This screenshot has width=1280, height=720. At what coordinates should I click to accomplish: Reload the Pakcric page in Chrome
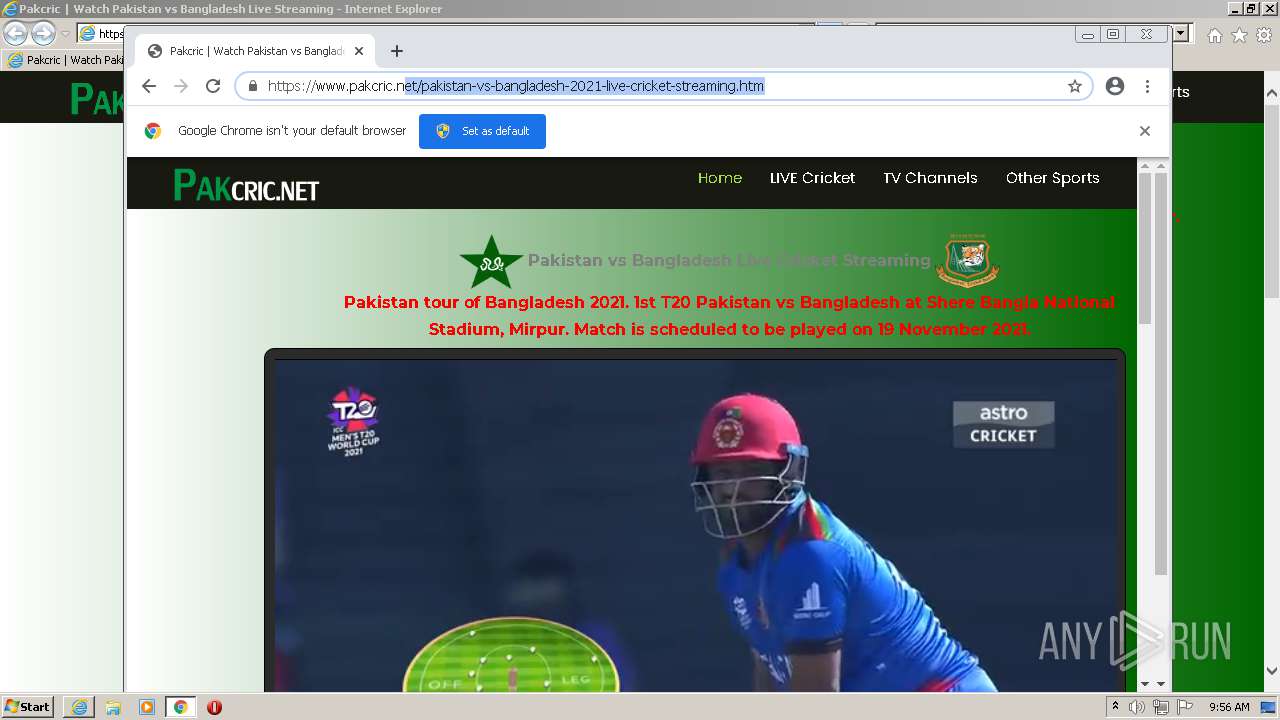click(213, 86)
